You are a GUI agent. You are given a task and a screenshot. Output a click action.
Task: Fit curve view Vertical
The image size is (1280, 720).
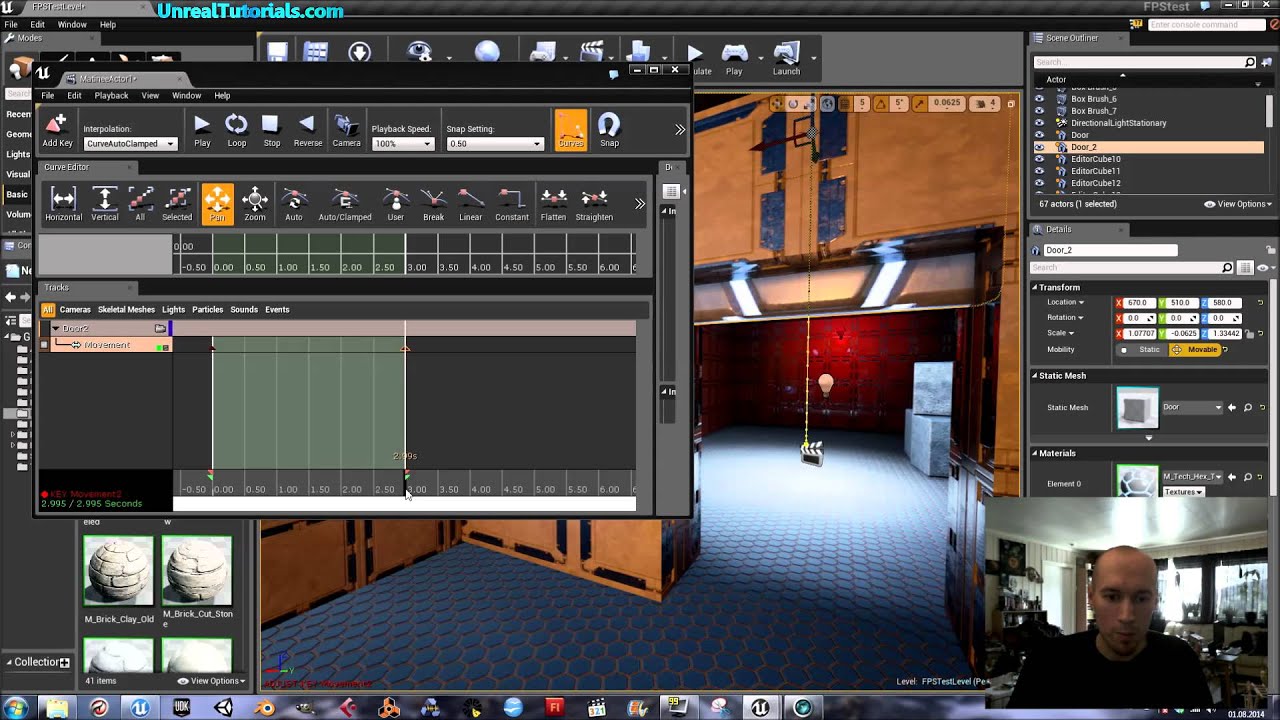[104, 204]
